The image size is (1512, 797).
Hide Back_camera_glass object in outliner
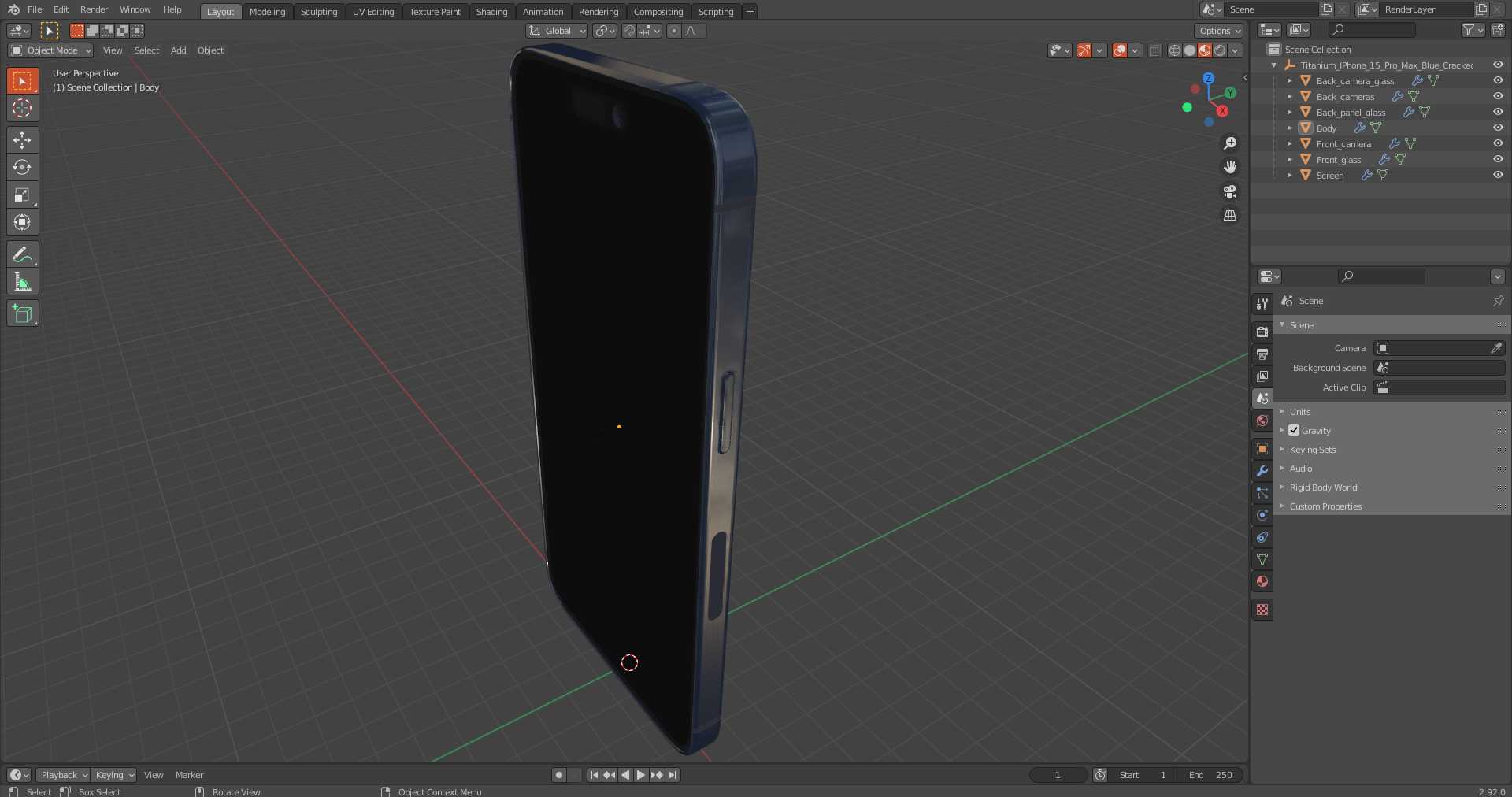coord(1498,80)
